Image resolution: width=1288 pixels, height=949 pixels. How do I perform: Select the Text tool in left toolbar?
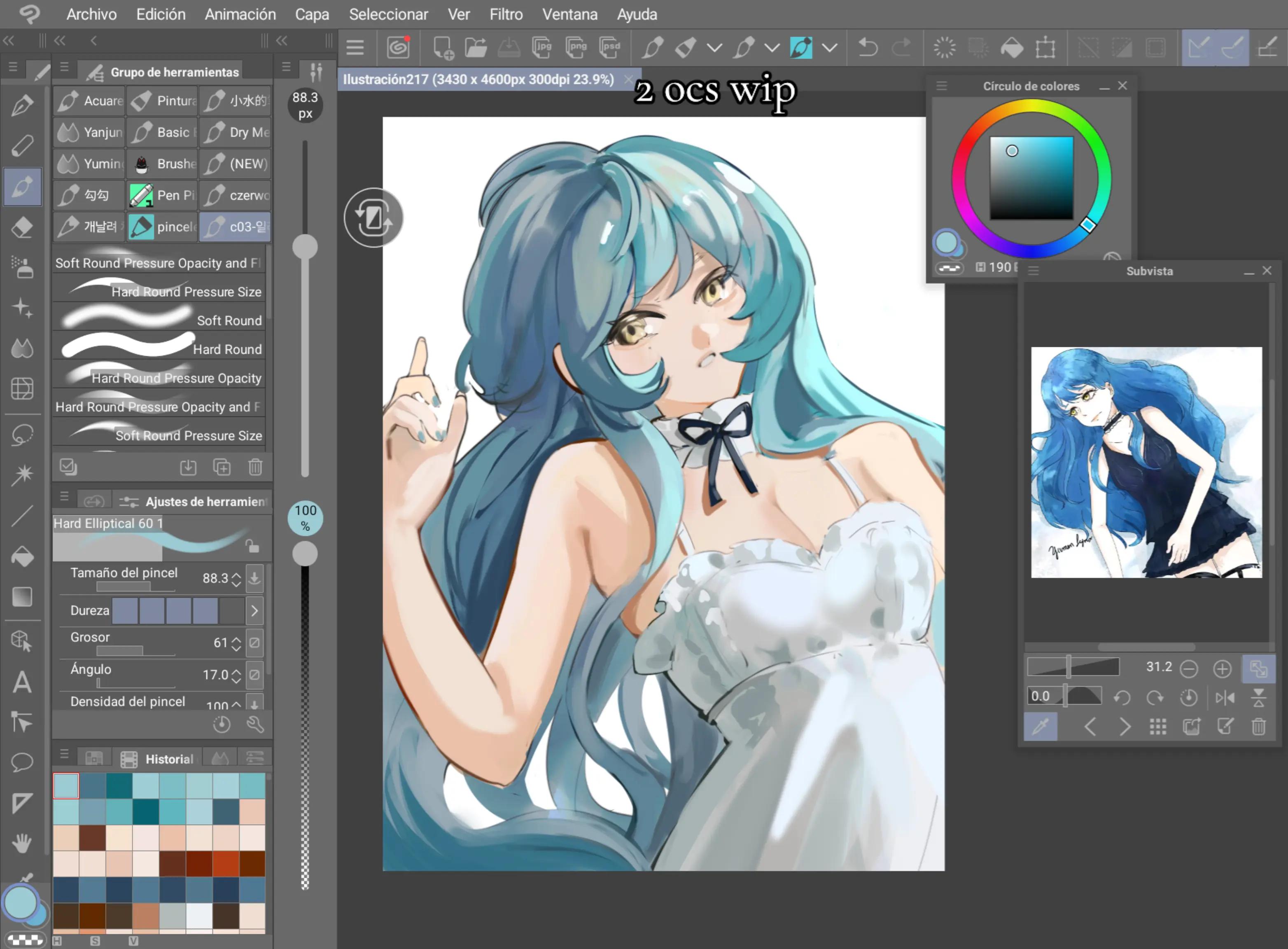coord(22,682)
